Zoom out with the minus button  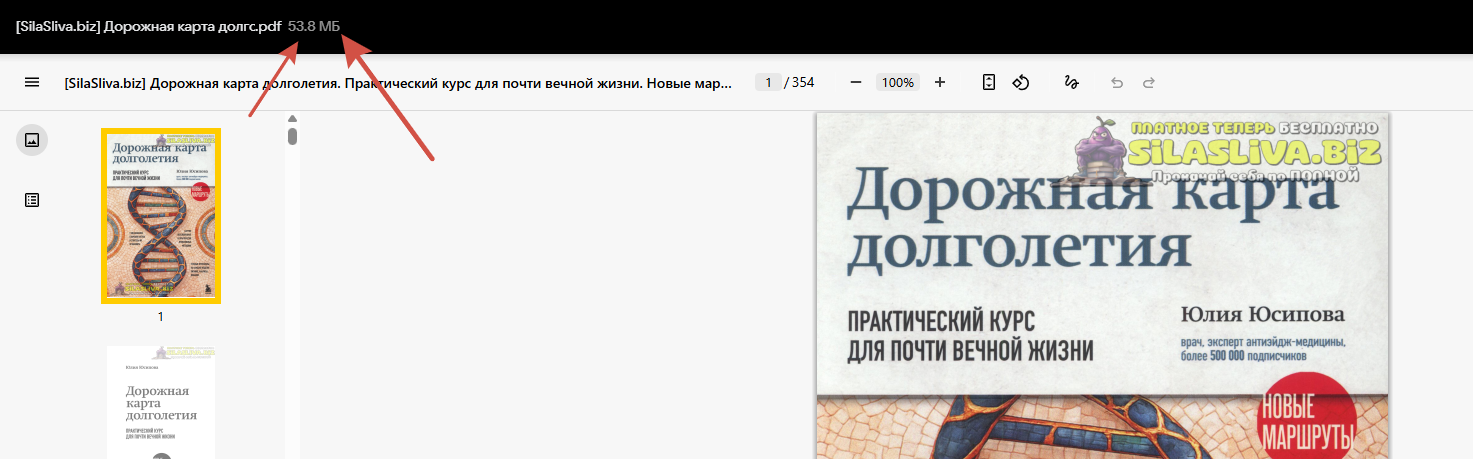click(x=856, y=82)
